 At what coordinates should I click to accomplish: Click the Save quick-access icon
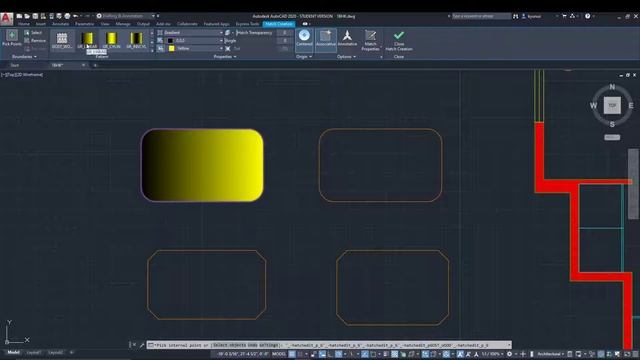click(35, 16)
